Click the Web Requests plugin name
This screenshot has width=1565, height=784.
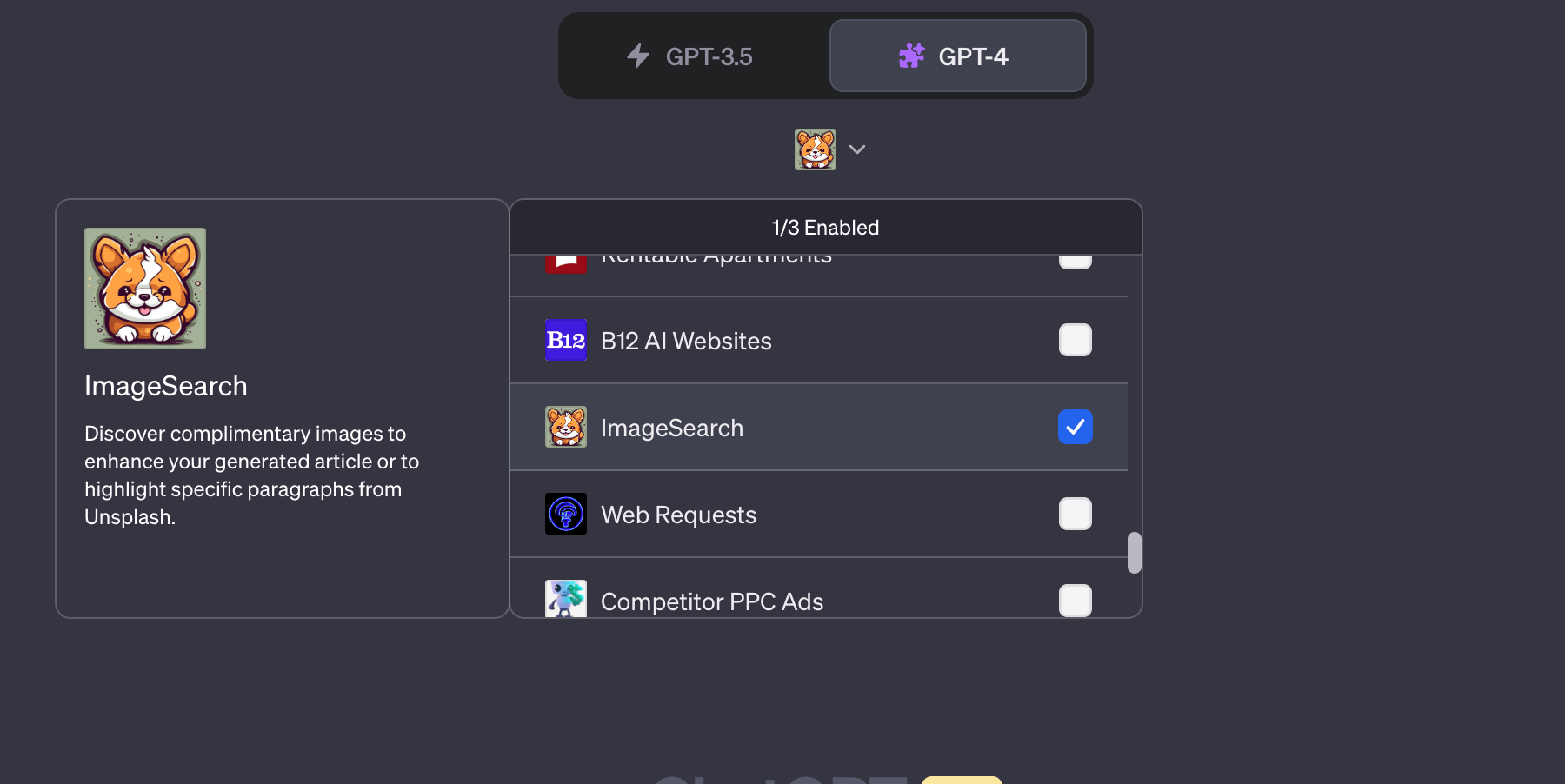click(x=678, y=515)
